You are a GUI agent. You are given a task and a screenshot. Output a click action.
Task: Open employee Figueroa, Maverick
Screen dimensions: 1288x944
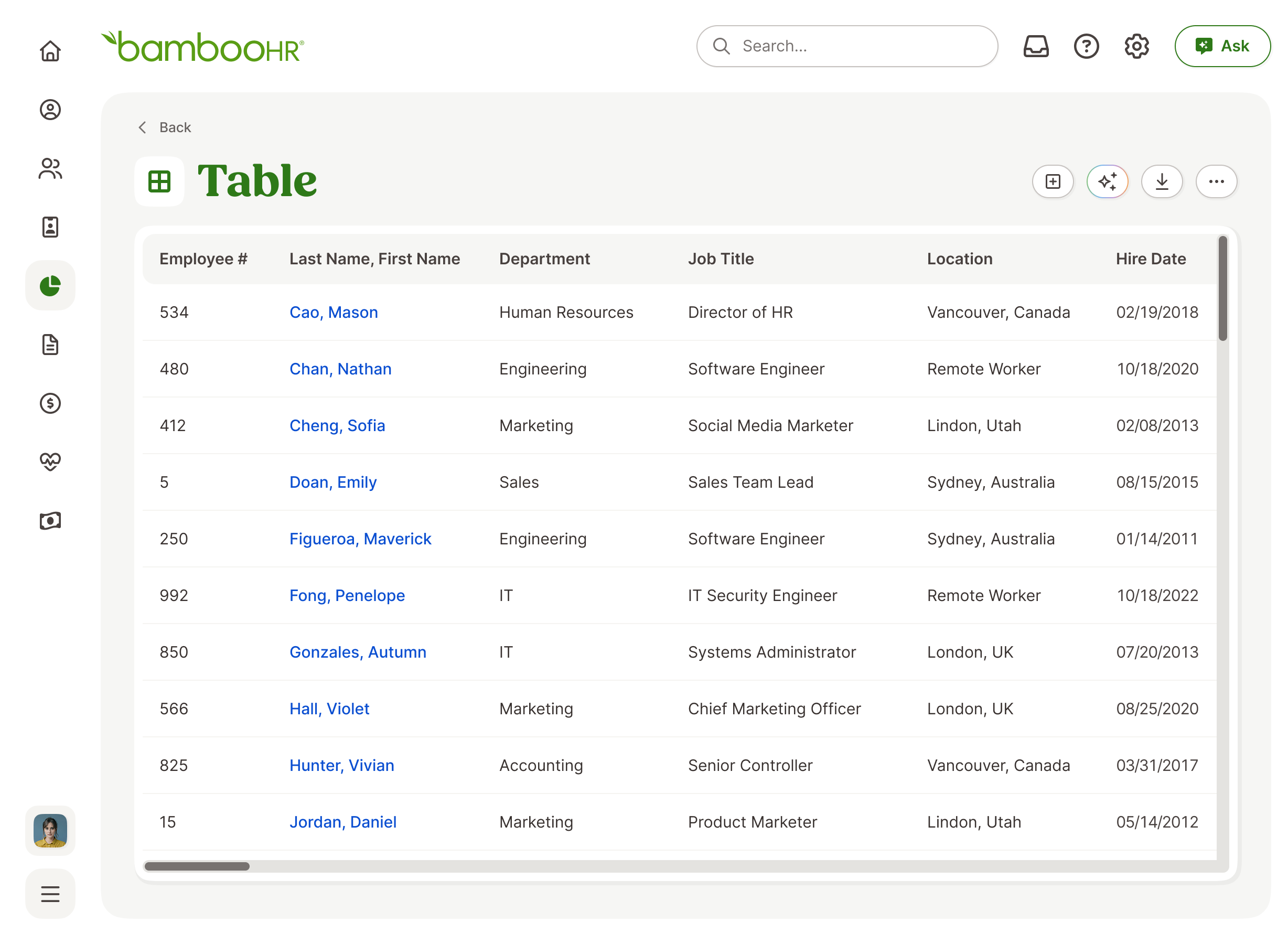[x=360, y=538]
